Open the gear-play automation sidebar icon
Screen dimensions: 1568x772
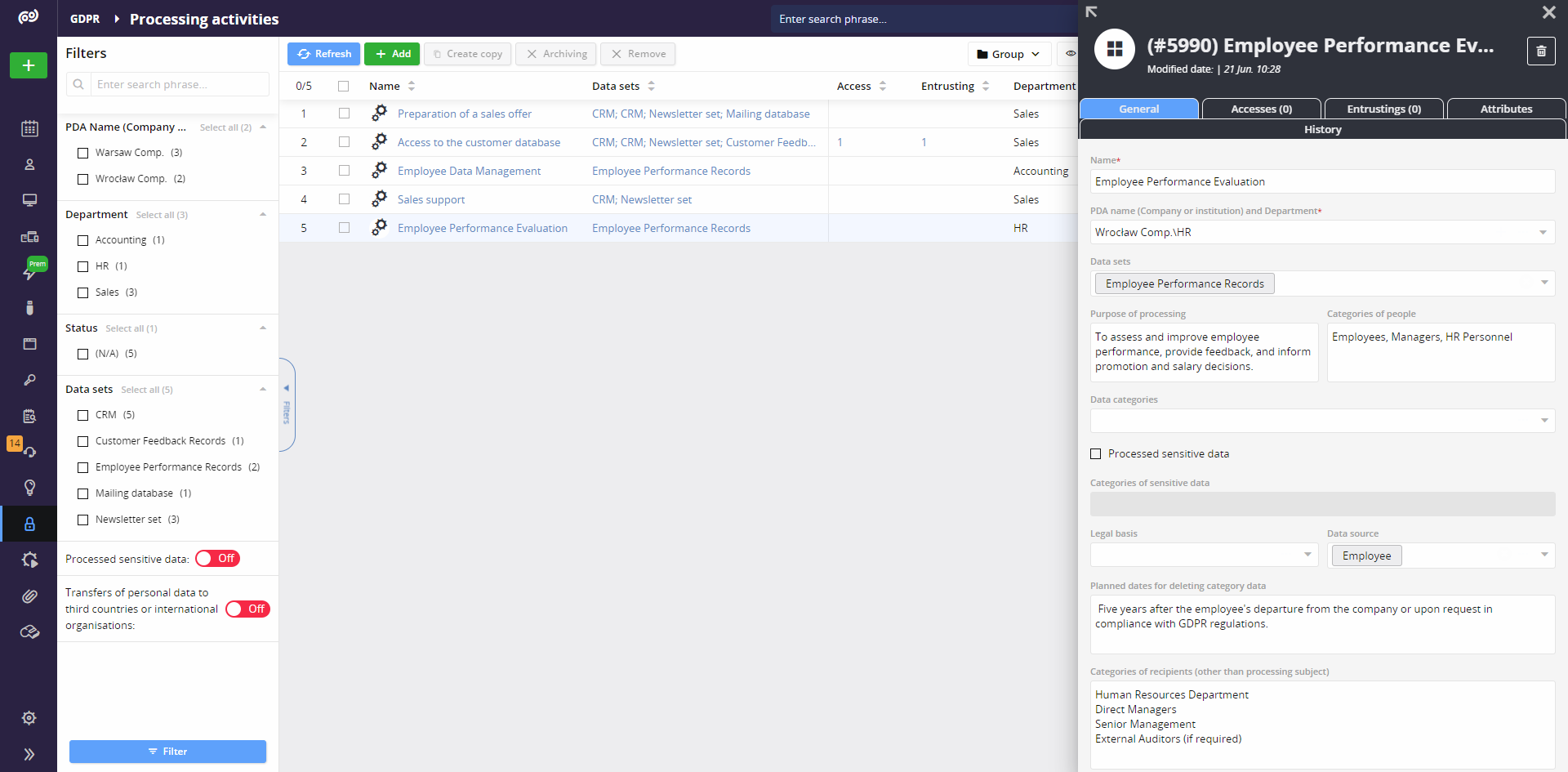pos(29,560)
